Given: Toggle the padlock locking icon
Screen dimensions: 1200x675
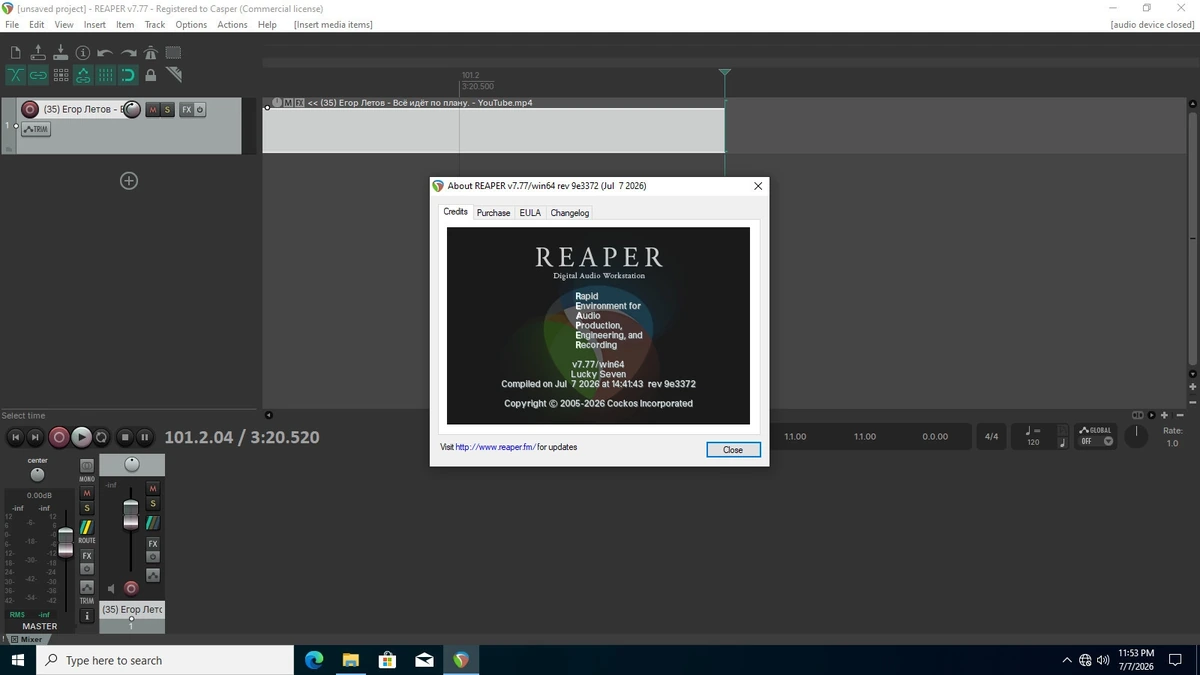Looking at the screenshot, I should click(151, 75).
